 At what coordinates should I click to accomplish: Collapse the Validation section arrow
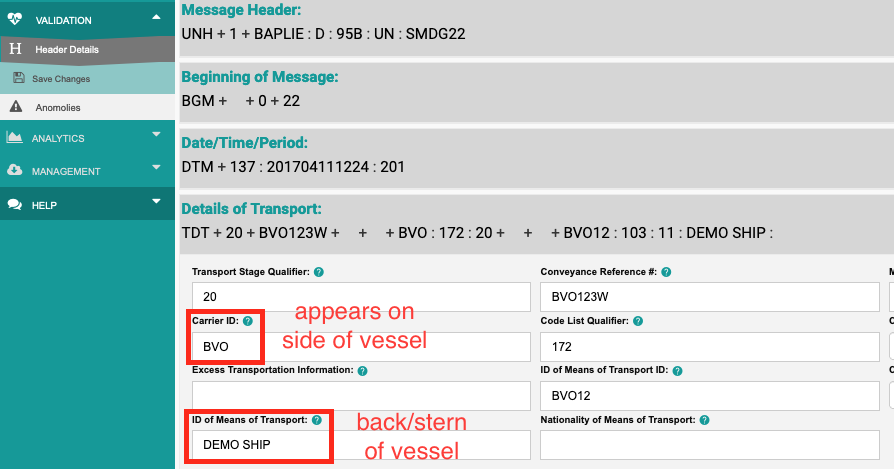156,17
